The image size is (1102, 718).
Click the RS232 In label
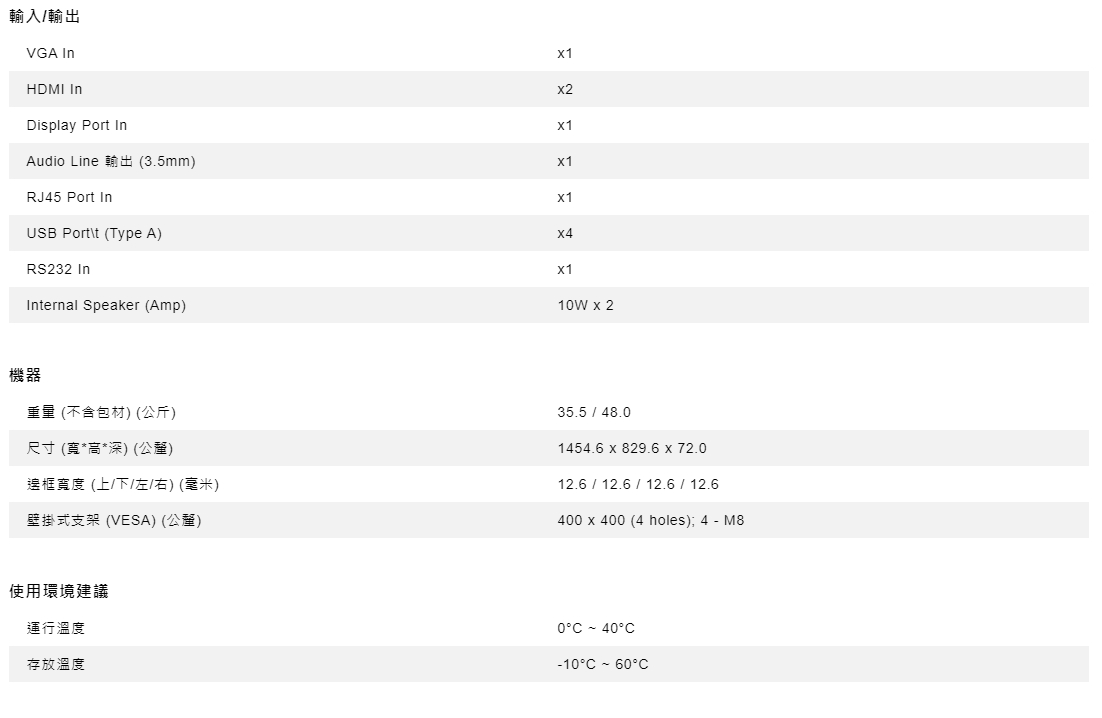pyautogui.click(x=58, y=269)
